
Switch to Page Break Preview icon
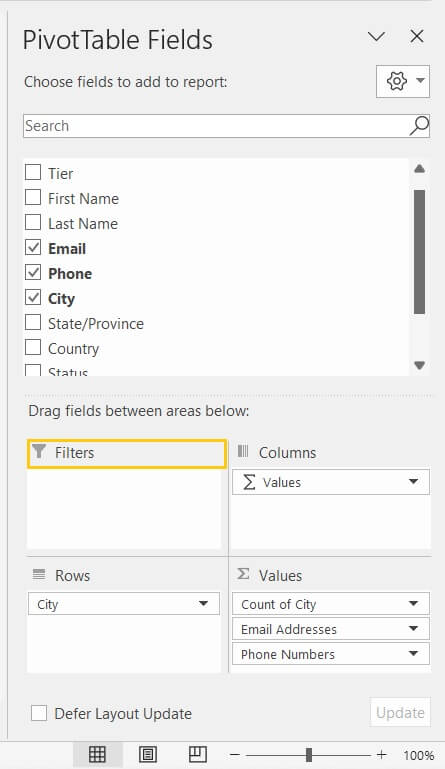pos(198,754)
